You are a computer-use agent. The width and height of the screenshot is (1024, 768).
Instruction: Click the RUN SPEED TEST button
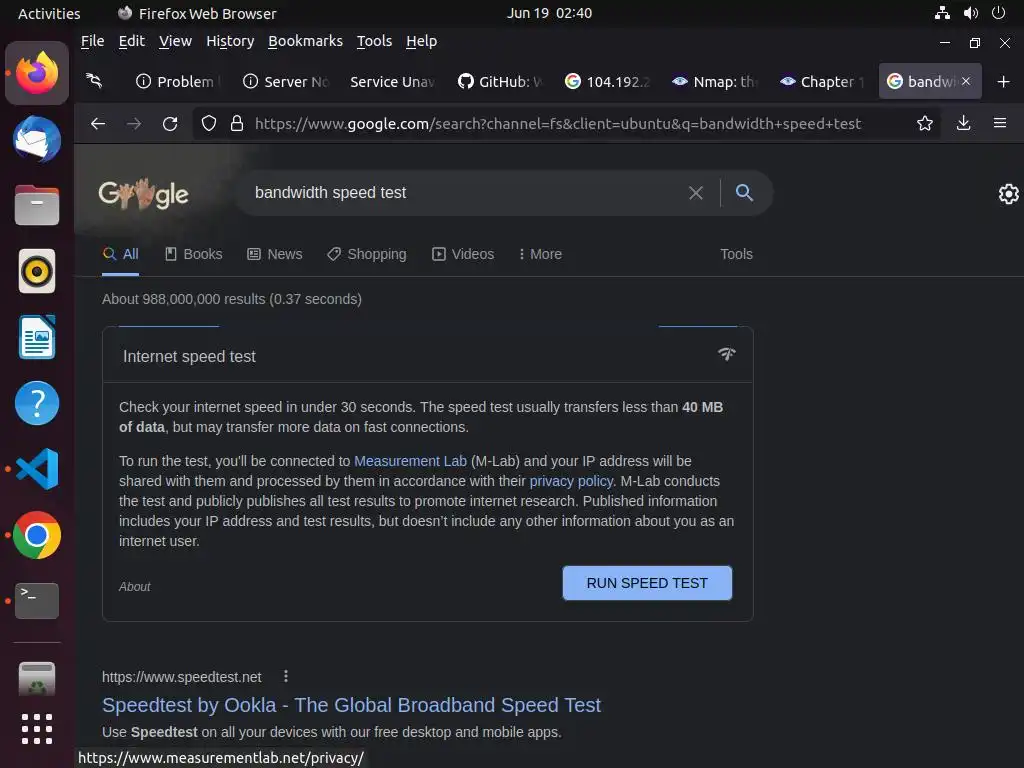647,583
